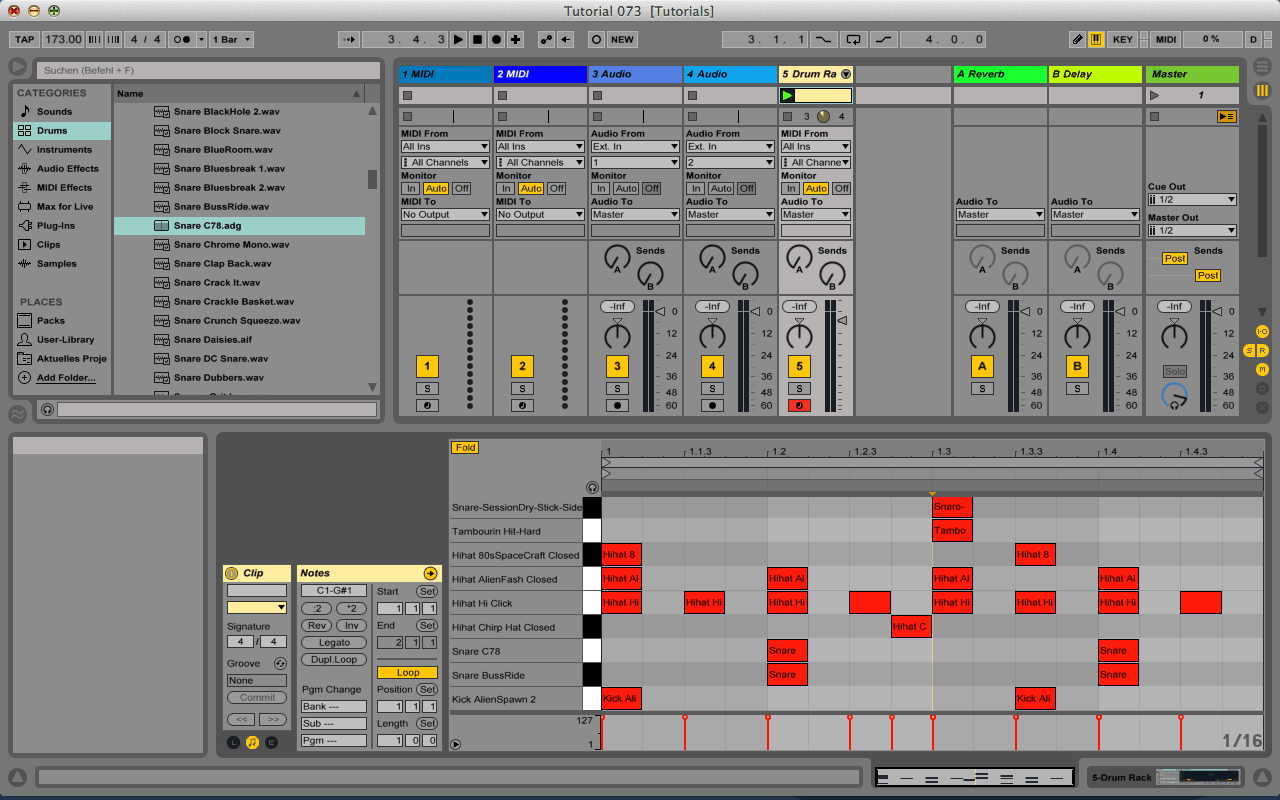Switch the A Reverb send to Post
The height and width of the screenshot is (800, 1280).
pos(1175,258)
